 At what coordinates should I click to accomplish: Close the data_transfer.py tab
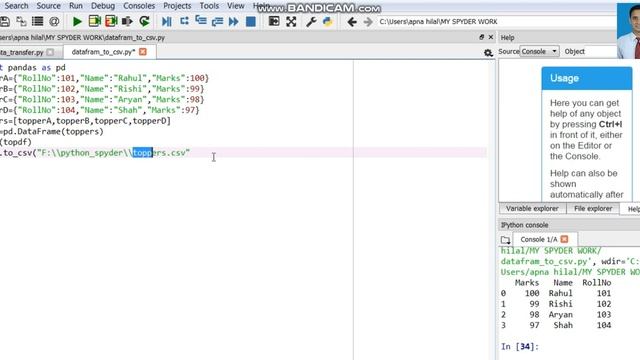(x=50, y=52)
